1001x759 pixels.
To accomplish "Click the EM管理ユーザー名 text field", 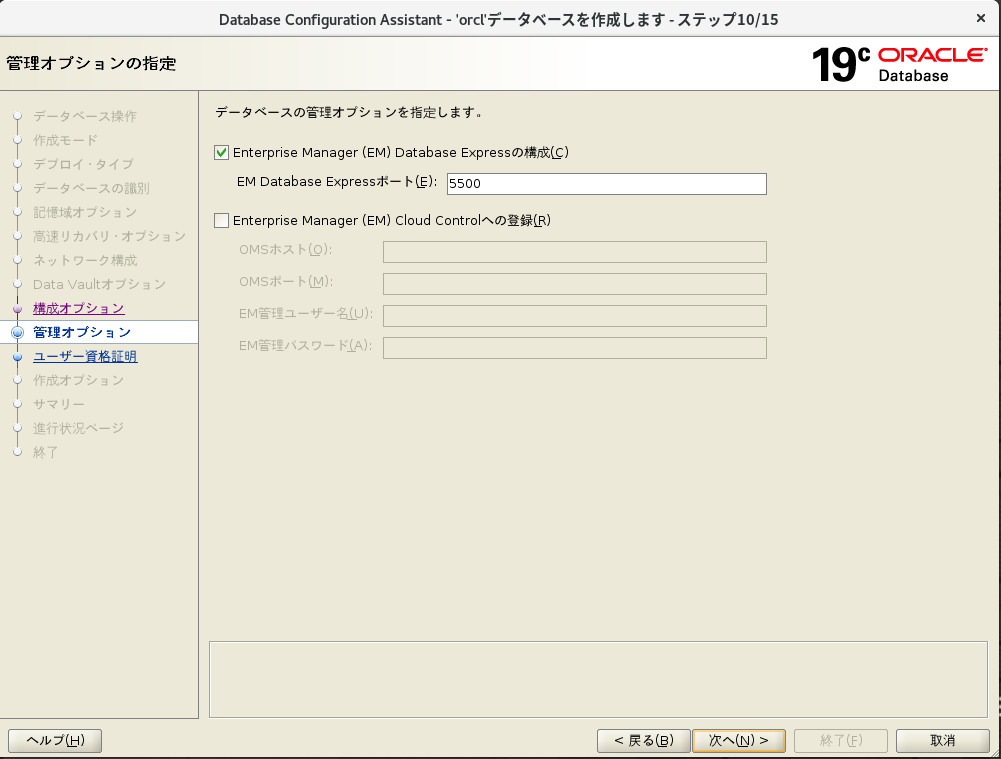I will coord(574,316).
